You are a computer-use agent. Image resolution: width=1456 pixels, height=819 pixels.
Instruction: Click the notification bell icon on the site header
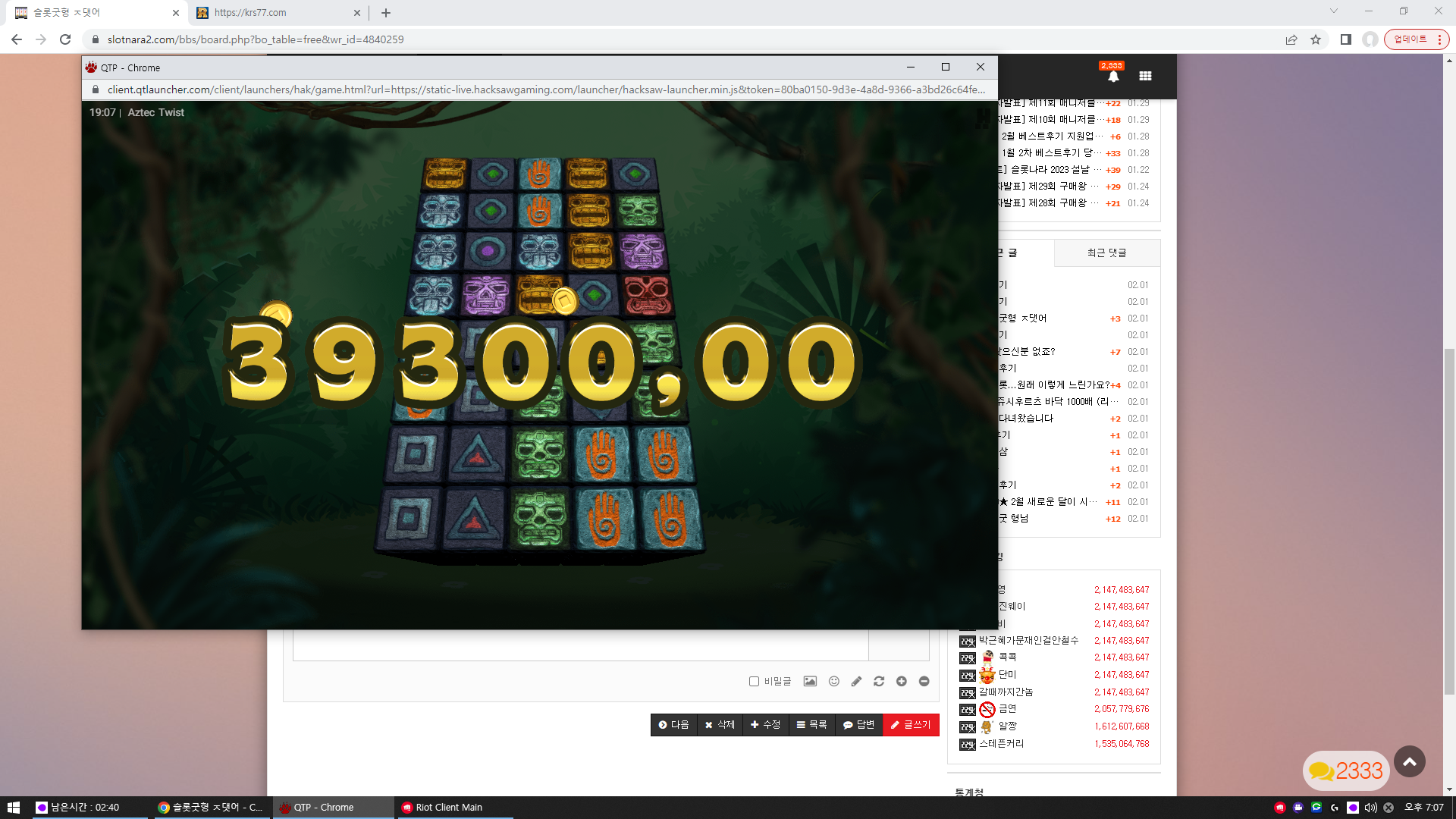[1112, 76]
